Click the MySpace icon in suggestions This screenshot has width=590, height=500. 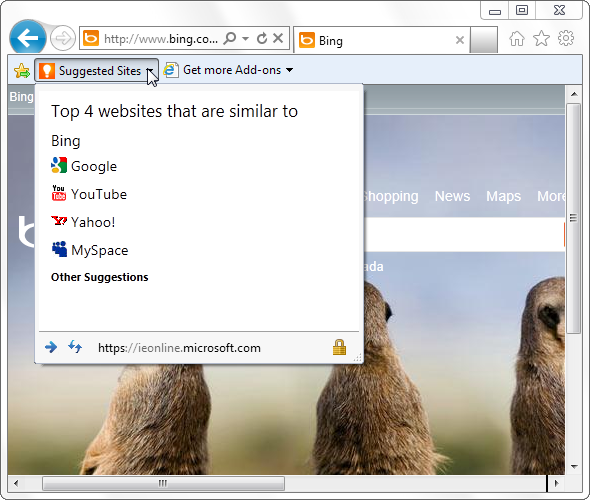pos(59,249)
